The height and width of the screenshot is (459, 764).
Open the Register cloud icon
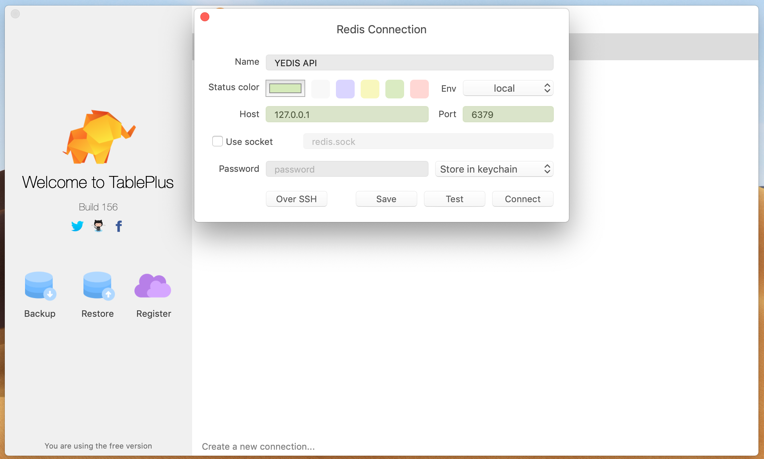(x=153, y=286)
